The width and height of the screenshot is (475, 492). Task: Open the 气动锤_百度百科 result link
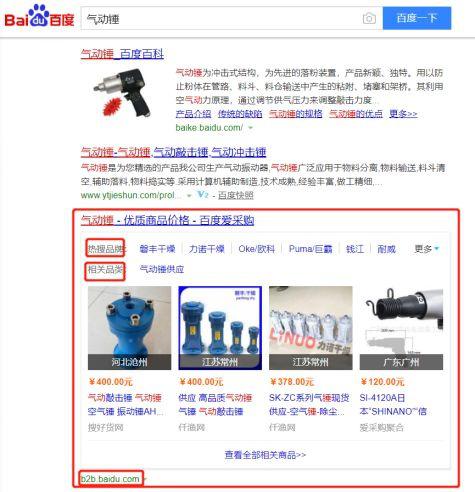pos(122,54)
